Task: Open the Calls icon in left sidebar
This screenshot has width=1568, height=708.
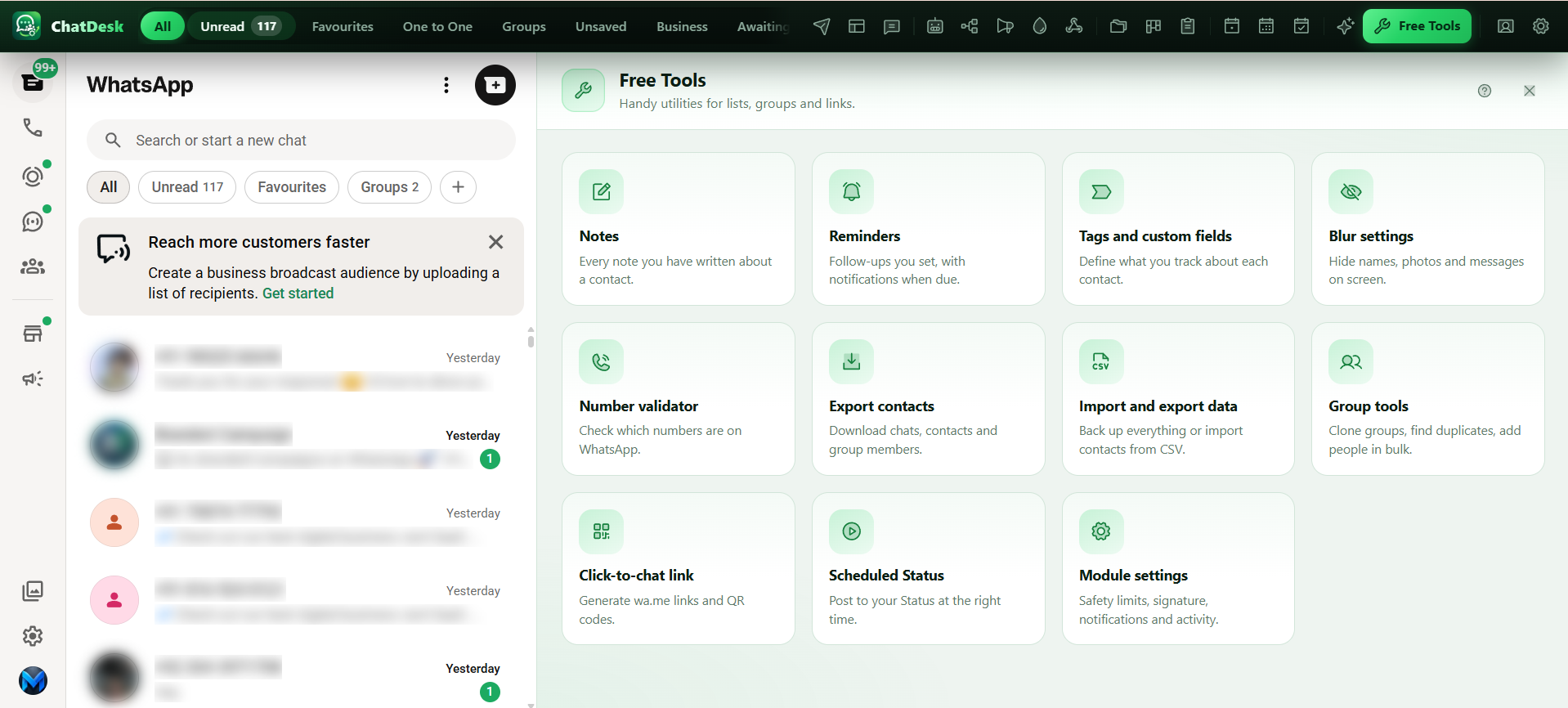Action: [33, 128]
